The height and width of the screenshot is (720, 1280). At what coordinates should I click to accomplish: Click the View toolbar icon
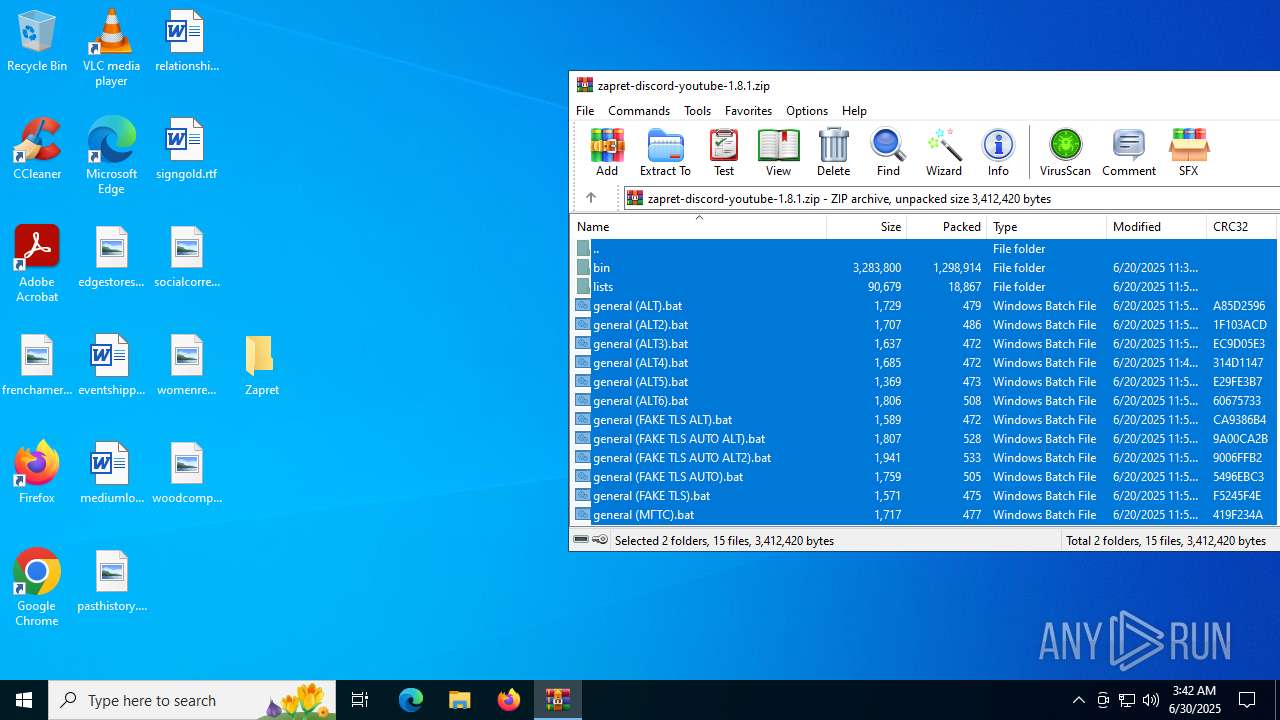(x=778, y=153)
